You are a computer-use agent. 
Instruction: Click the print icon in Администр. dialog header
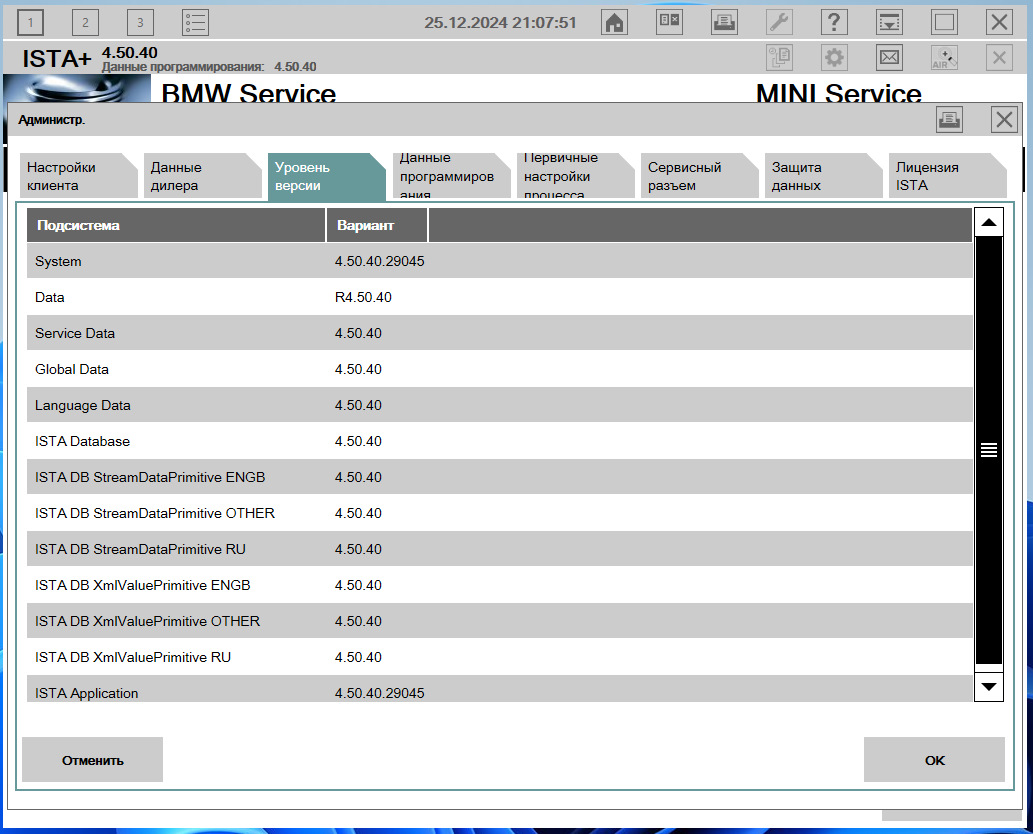coord(949,120)
